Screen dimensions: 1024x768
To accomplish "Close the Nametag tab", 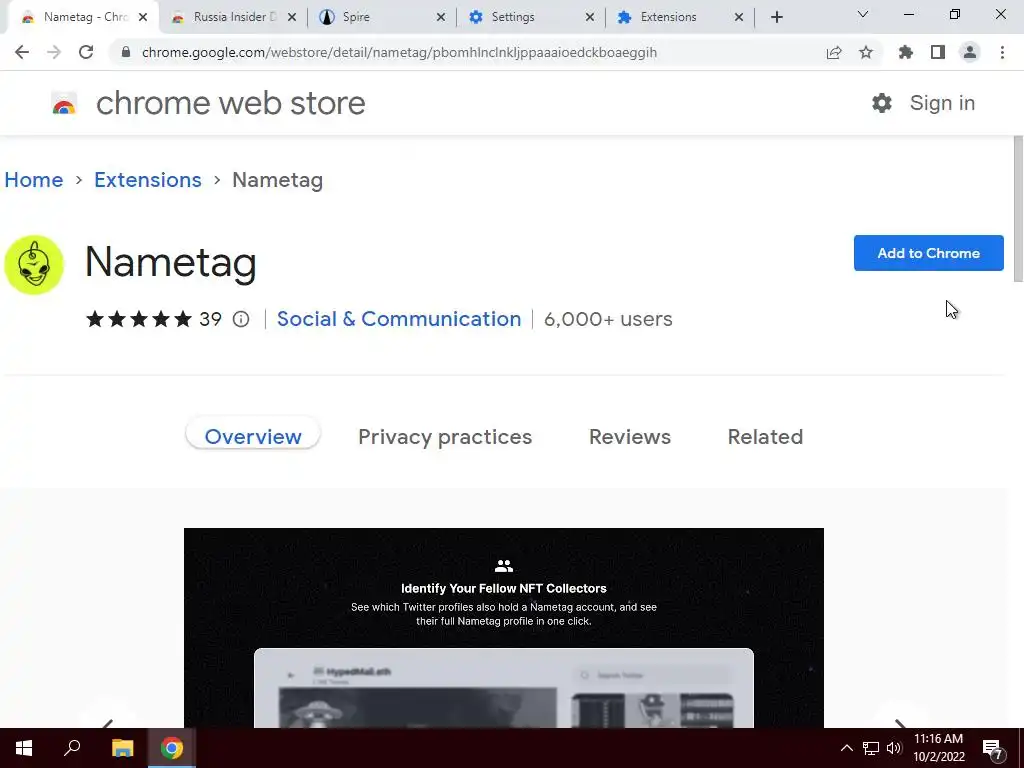I will [x=143, y=17].
